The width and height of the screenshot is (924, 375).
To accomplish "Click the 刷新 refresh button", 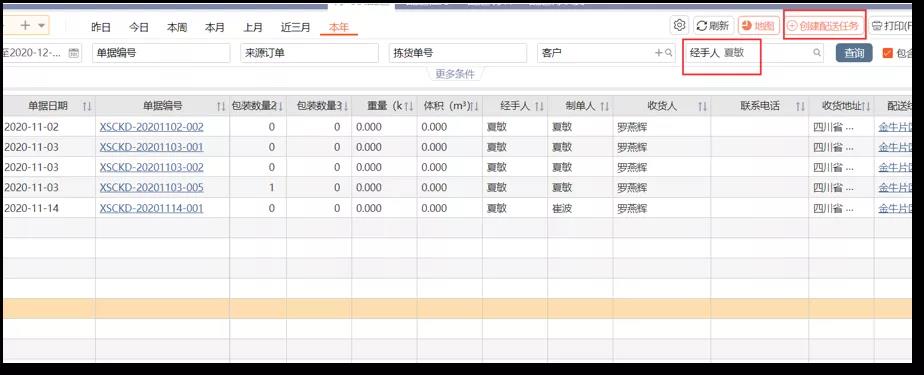I will 714,25.
